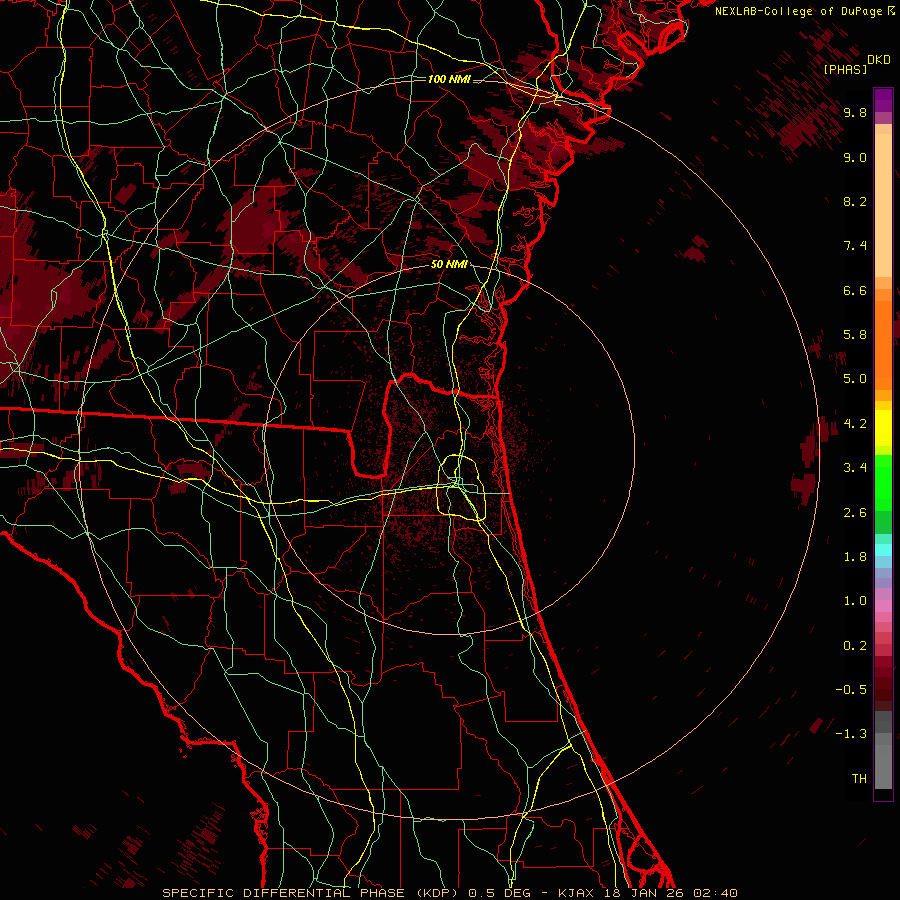Click the yellow segment of the color bar
Screen dimensions: 900x900
click(x=883, y=428)
